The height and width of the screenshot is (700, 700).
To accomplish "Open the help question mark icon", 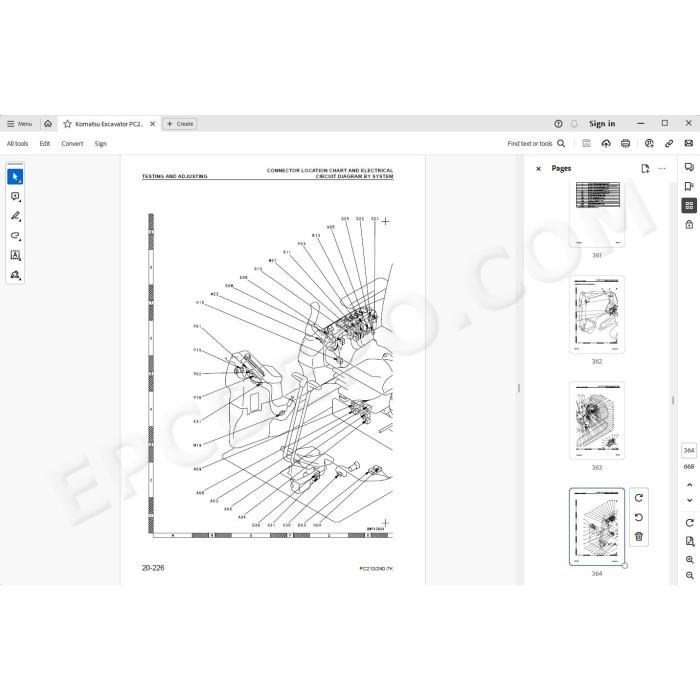I will point(558,124).
